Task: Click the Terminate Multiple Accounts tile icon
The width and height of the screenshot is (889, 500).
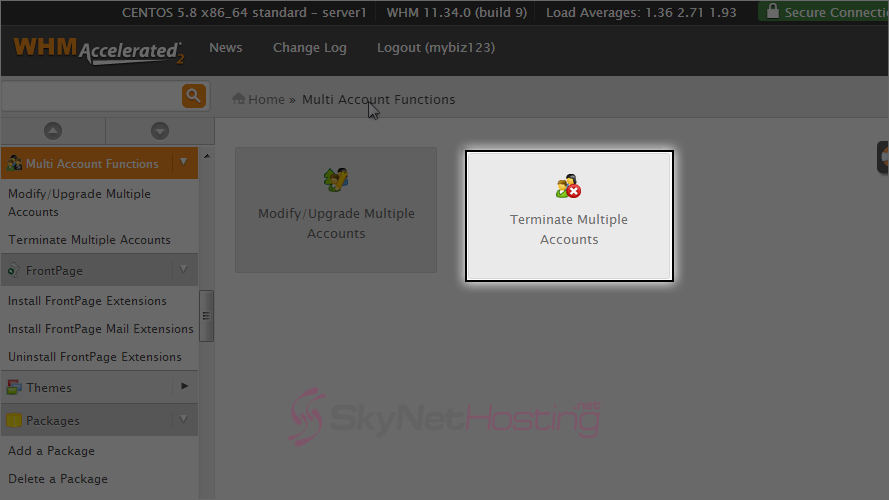Action: point(568,186)
